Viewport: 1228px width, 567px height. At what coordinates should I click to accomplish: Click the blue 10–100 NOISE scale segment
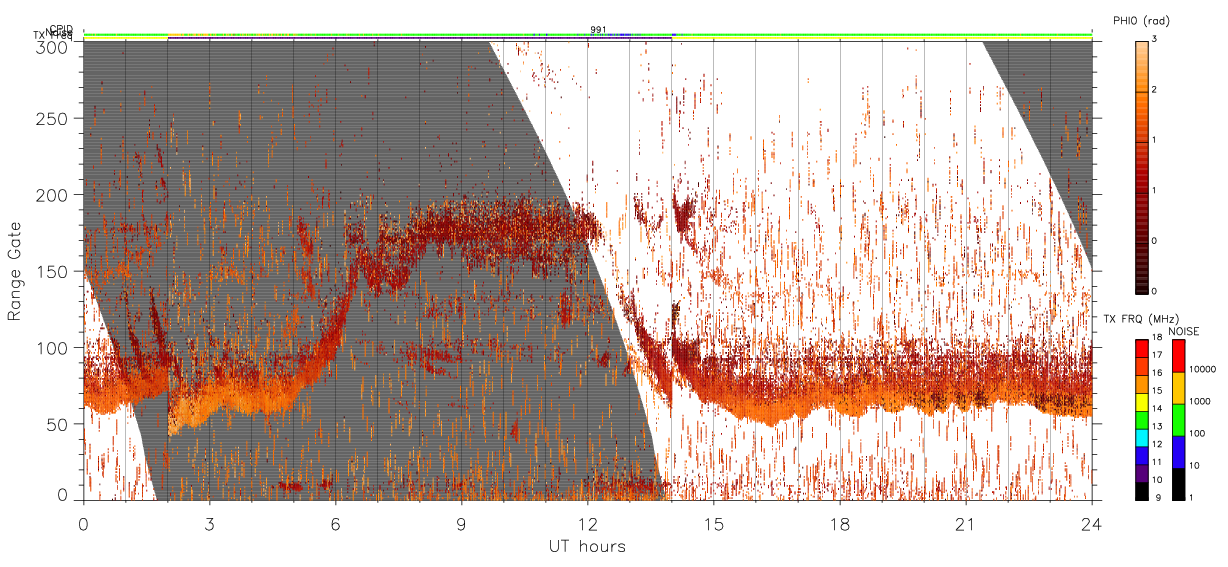tap(1178, 452)
